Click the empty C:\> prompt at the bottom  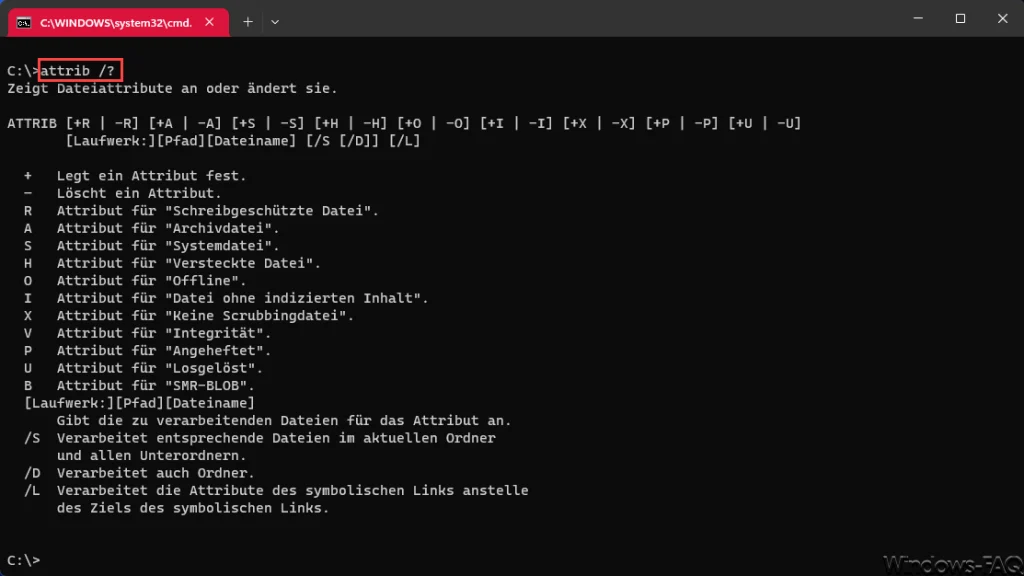pos(24,560)
